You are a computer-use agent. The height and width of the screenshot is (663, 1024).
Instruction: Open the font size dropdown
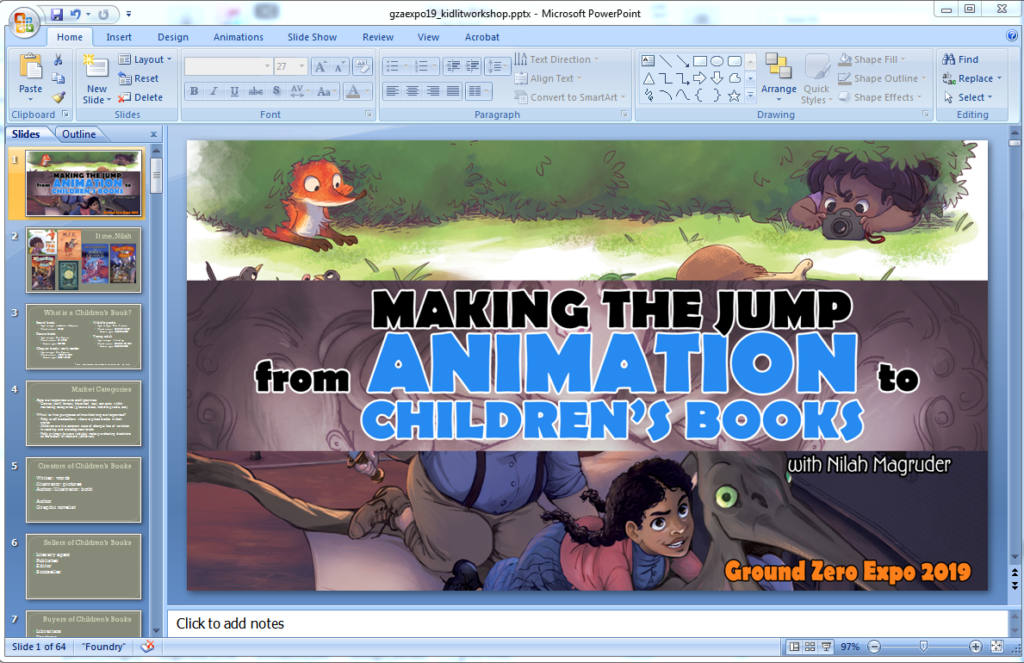pos(302,66)
